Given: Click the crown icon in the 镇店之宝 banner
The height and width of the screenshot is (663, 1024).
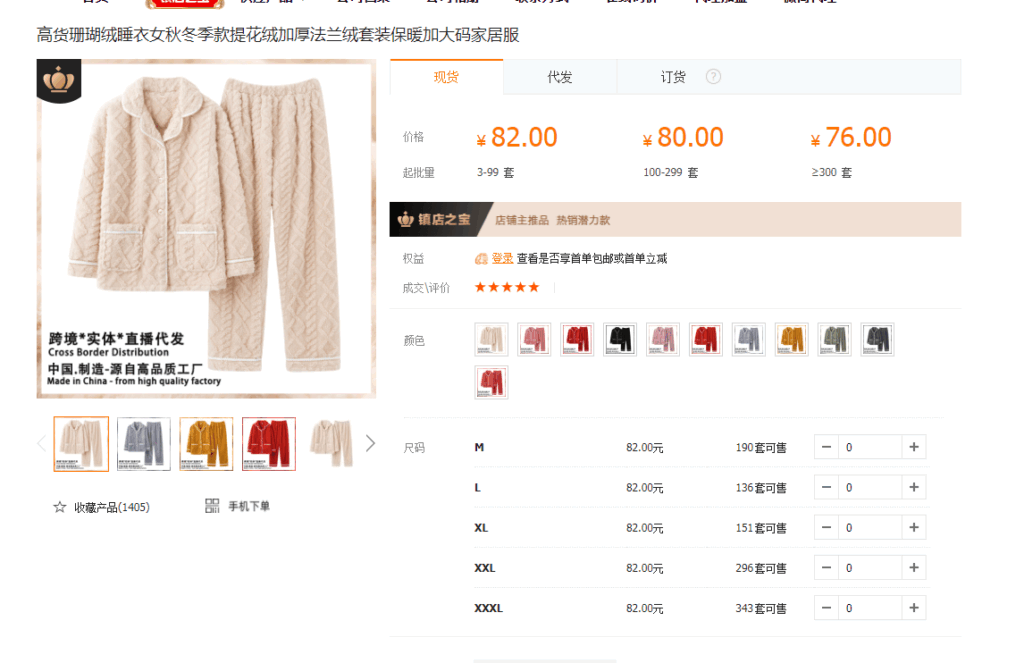Looking at the screenshot, I should pos(406,219).
